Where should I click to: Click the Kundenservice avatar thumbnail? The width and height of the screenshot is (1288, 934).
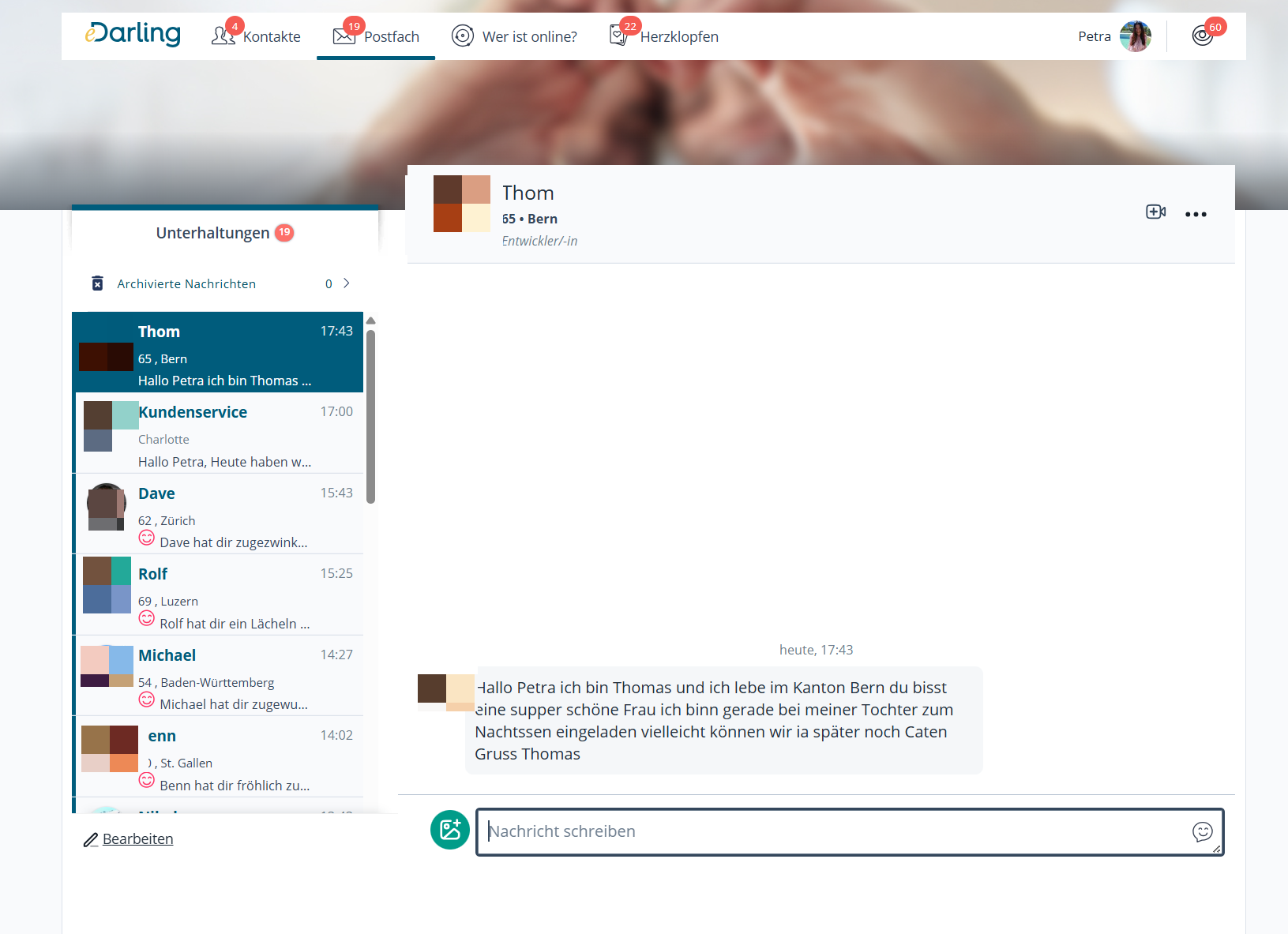[111, 426]
